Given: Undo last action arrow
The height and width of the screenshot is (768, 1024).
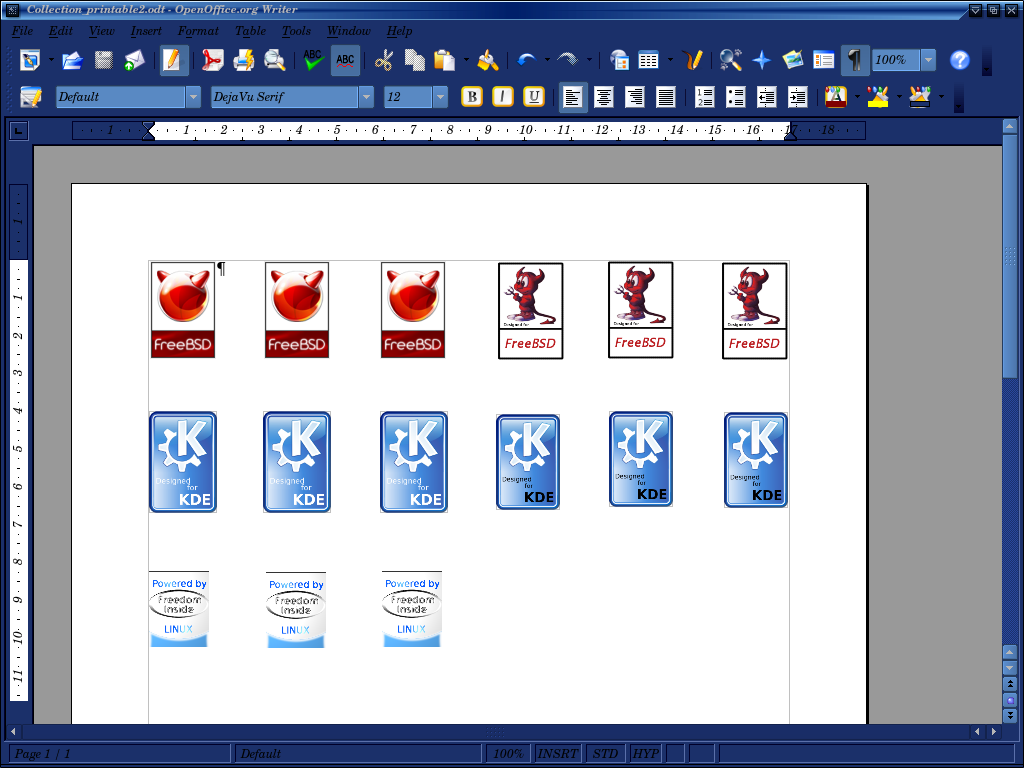Looking at the screenshot, I should [x=526, y=60].
